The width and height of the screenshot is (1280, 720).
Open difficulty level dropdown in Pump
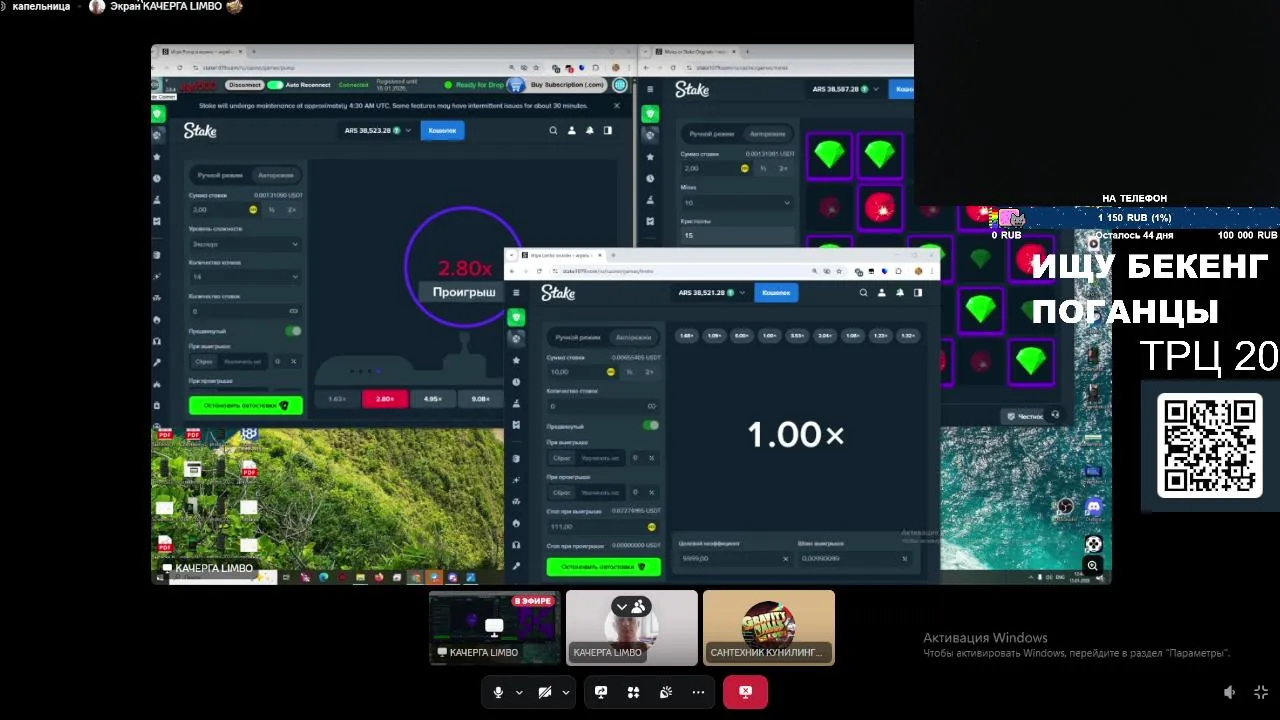(245, 244)
